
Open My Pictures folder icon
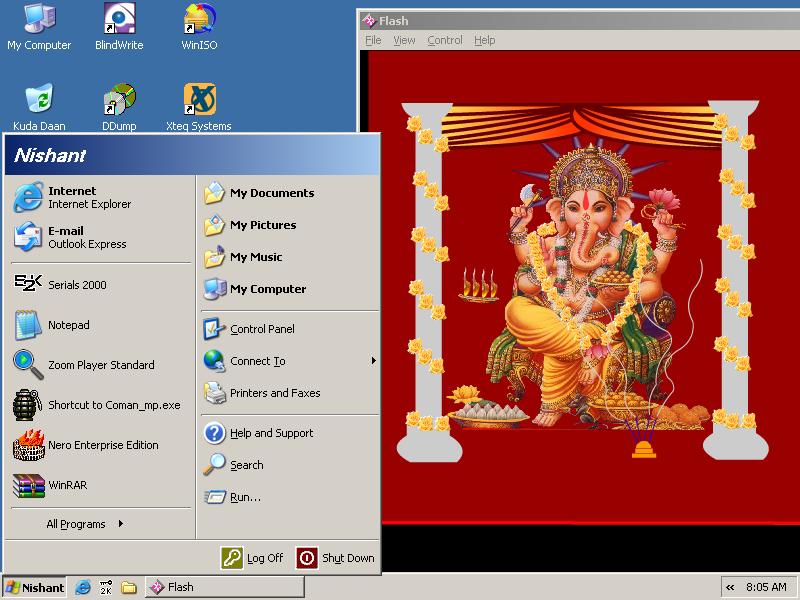click(214, 225)
